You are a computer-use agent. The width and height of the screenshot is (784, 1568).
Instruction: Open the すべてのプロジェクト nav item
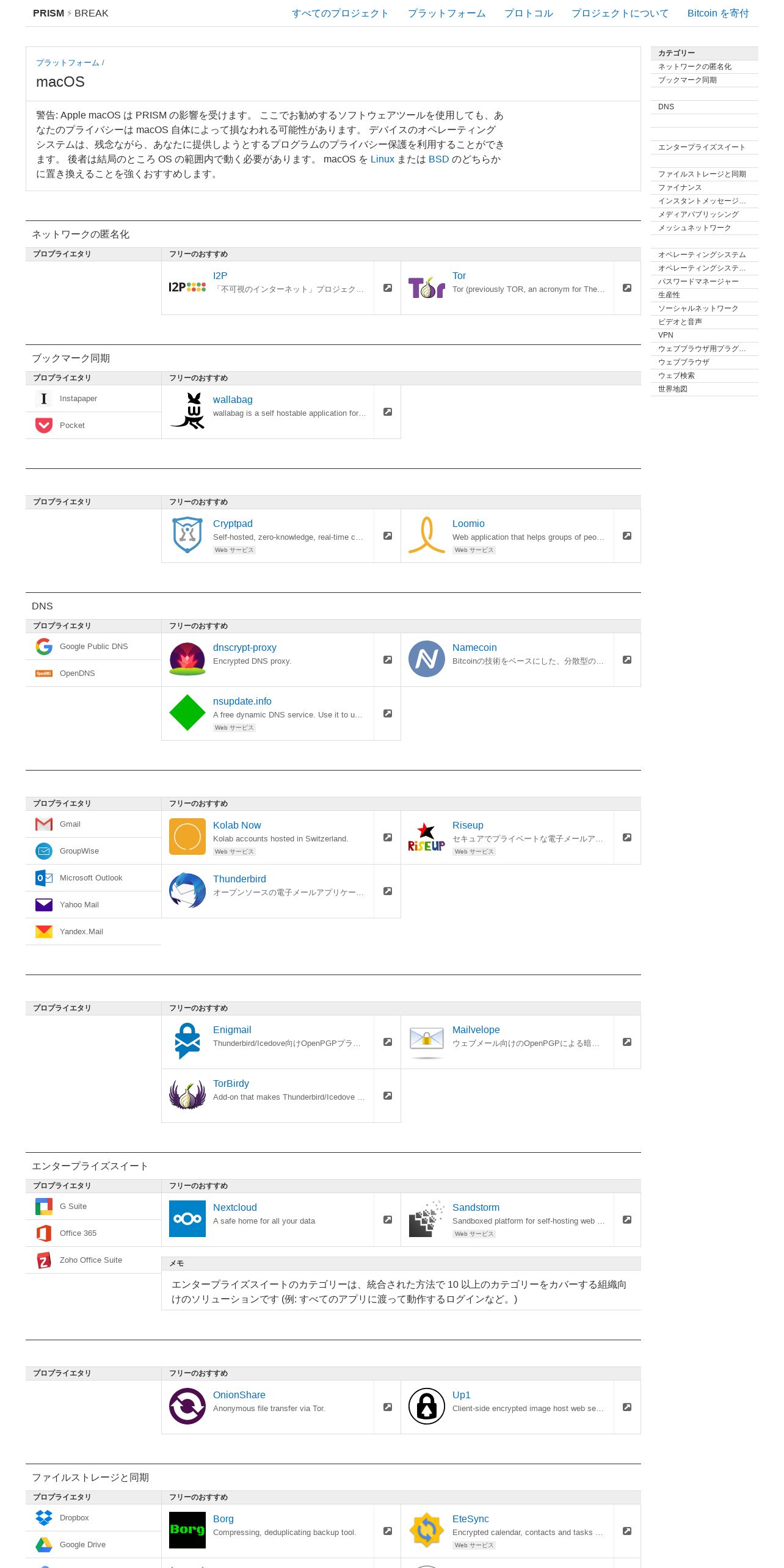pos(340,13)
